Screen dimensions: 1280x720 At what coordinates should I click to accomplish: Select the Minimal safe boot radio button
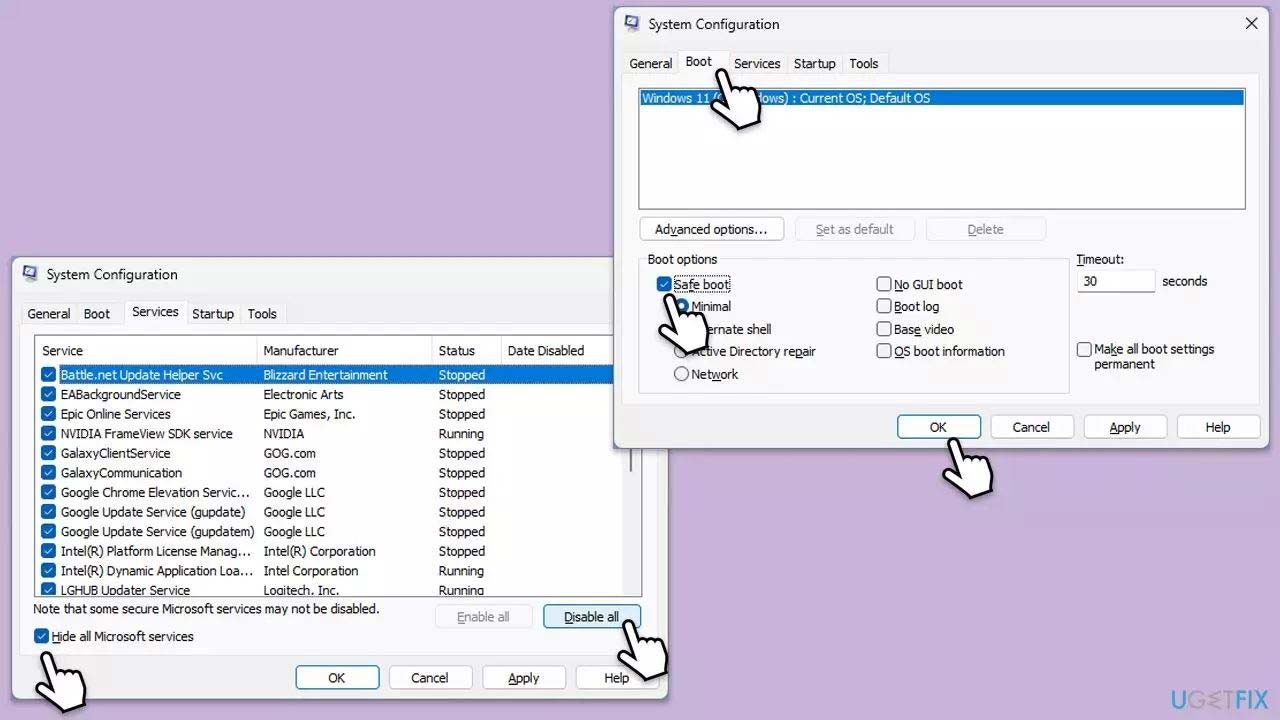[682, 306]
